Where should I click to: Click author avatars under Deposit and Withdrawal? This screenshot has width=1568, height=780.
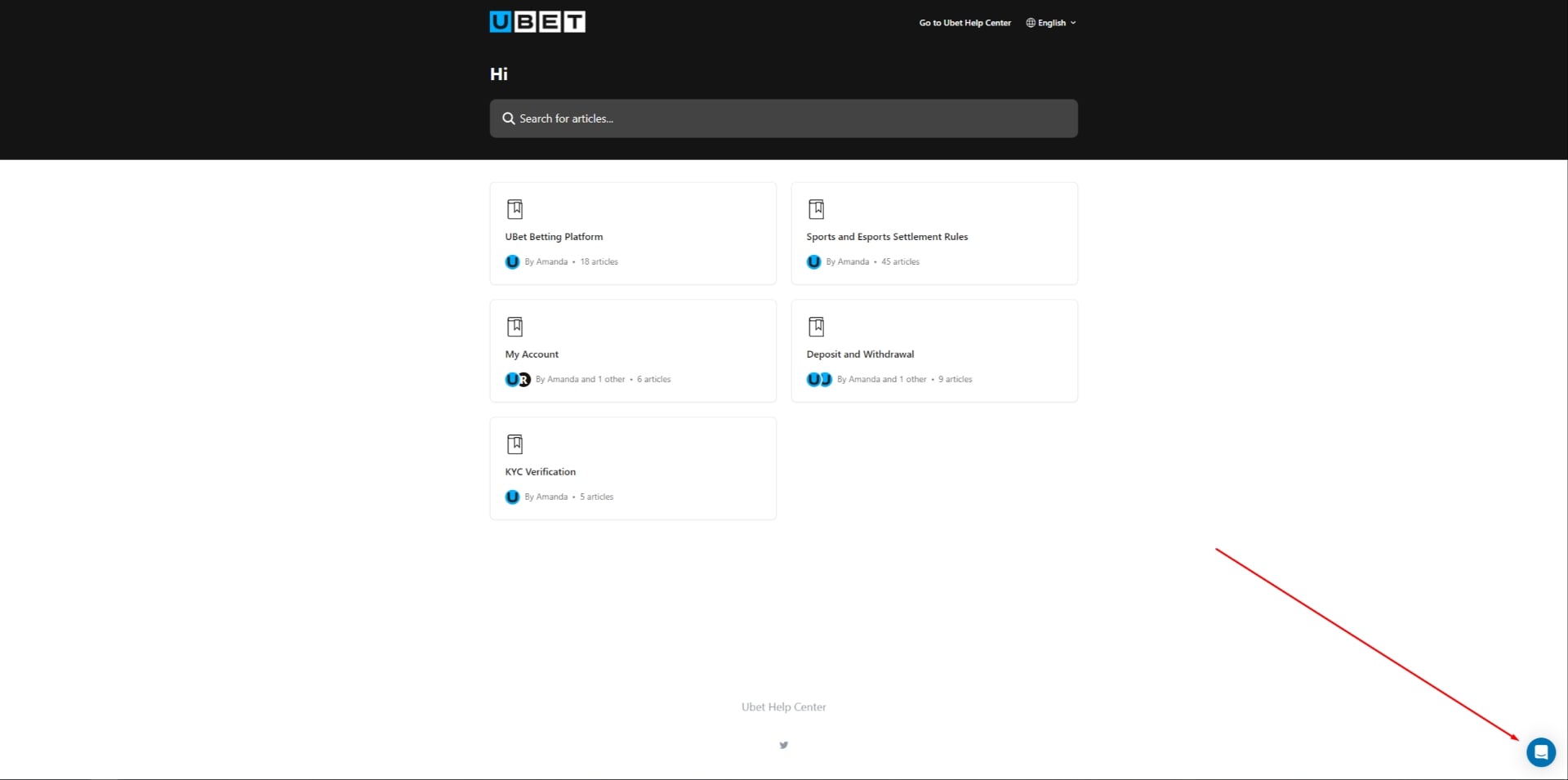[x=819, y=380]
